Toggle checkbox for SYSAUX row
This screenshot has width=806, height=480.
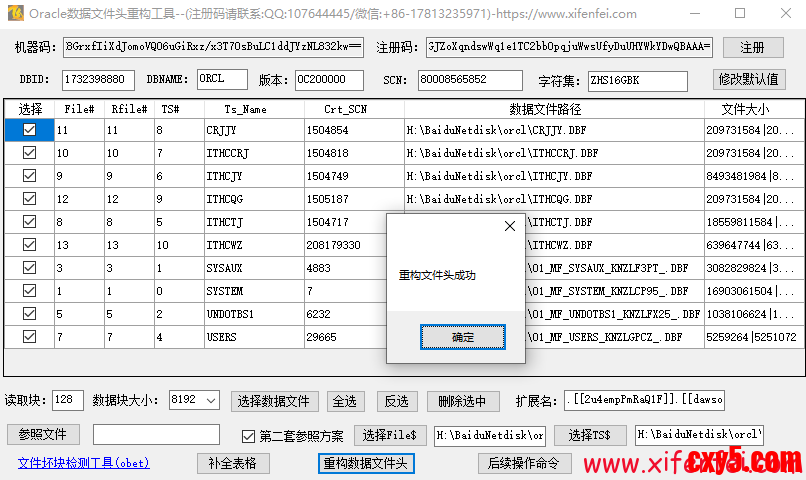[x=29, y=268]
